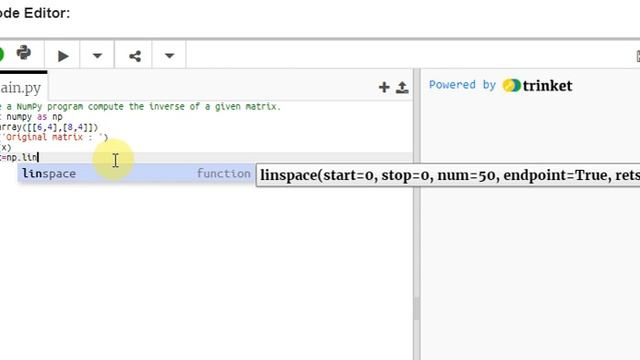The height and width of the screenshot is (360, 640).
Task: Expand the share options dropdown arrow
Action: coord(169,56)
